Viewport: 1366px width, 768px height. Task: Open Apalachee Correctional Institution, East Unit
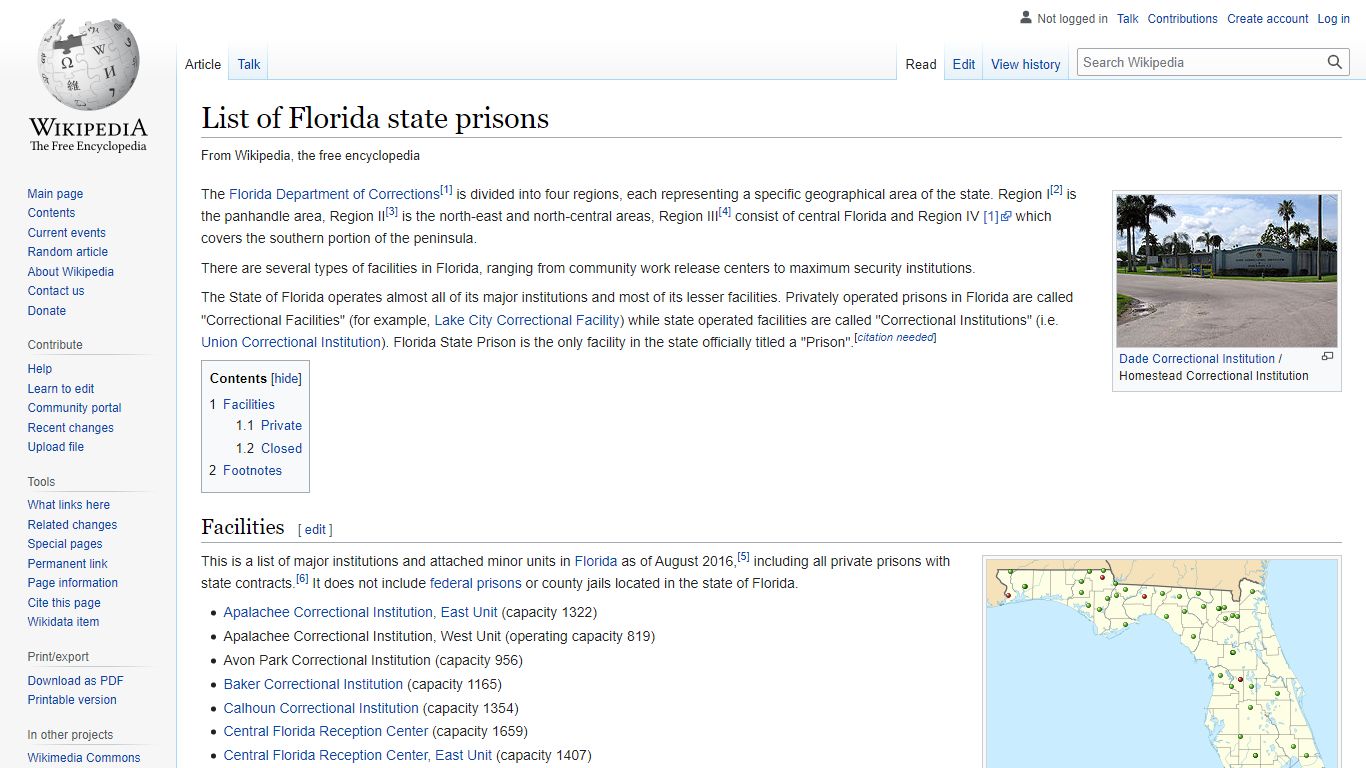point(360,612)
